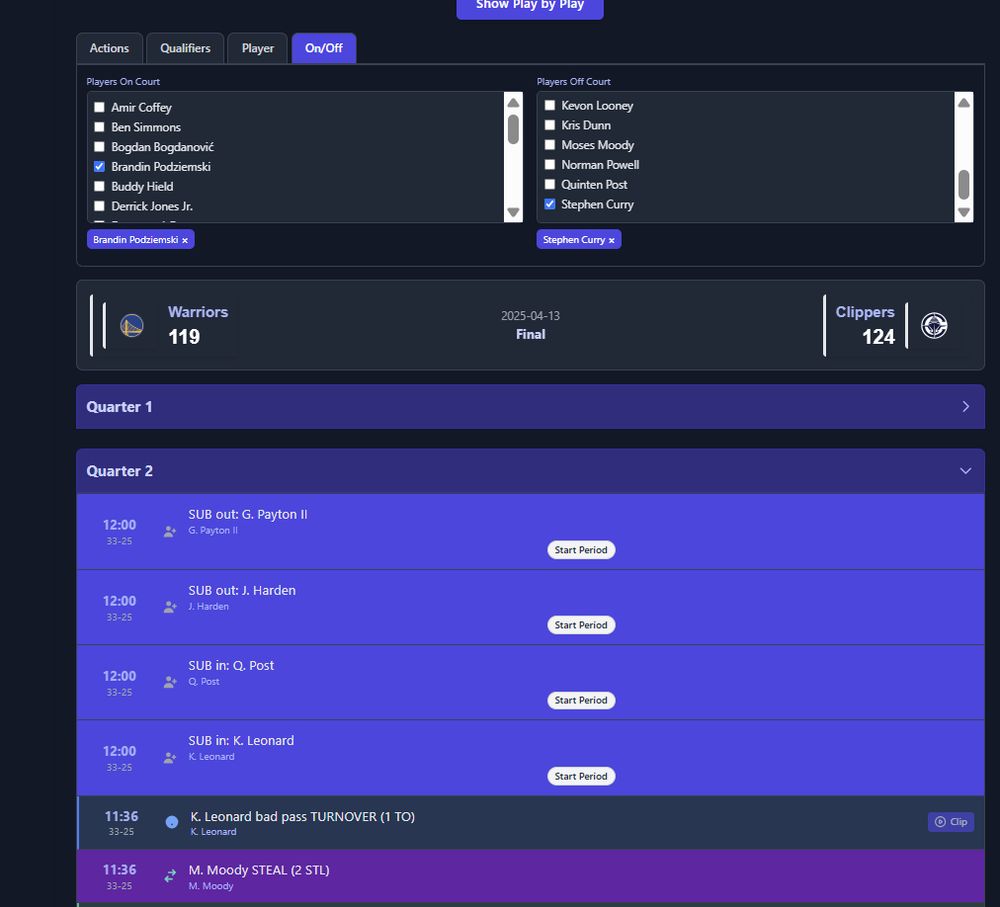The height and width of the screenshot is (907, 1000).
Task: Select the SUB out: G. Payton II event
Action: pos(530,532)
